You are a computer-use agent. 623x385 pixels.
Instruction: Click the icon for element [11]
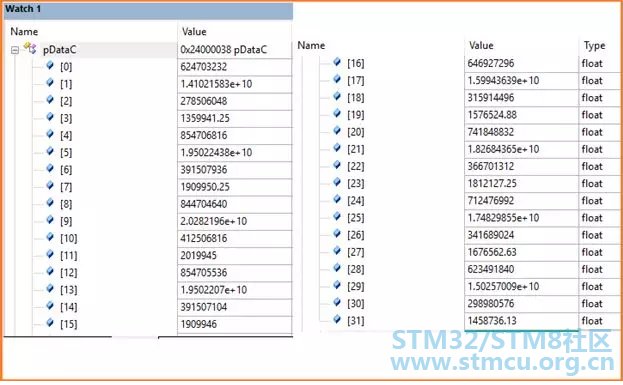pyautogui.click(x=50, y=254)
